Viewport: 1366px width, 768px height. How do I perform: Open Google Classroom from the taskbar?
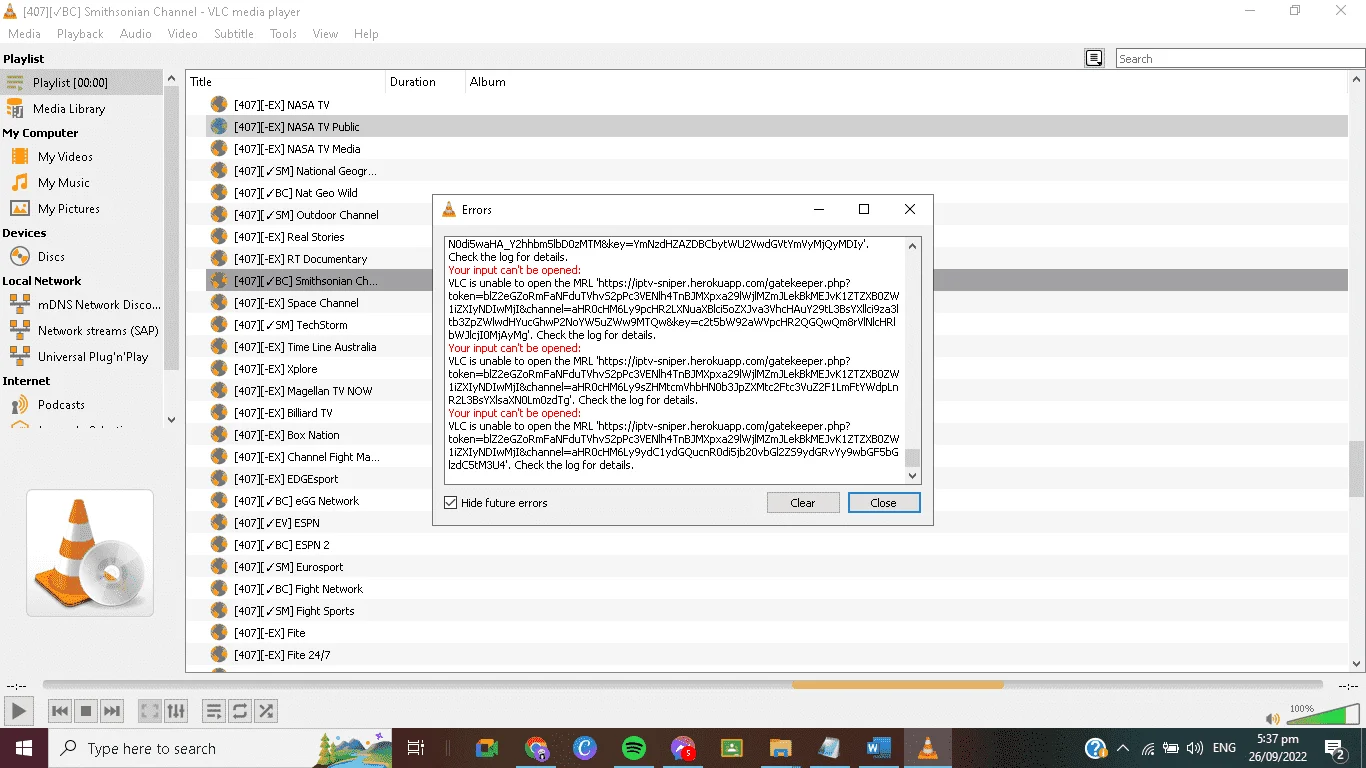coord(732,748)
